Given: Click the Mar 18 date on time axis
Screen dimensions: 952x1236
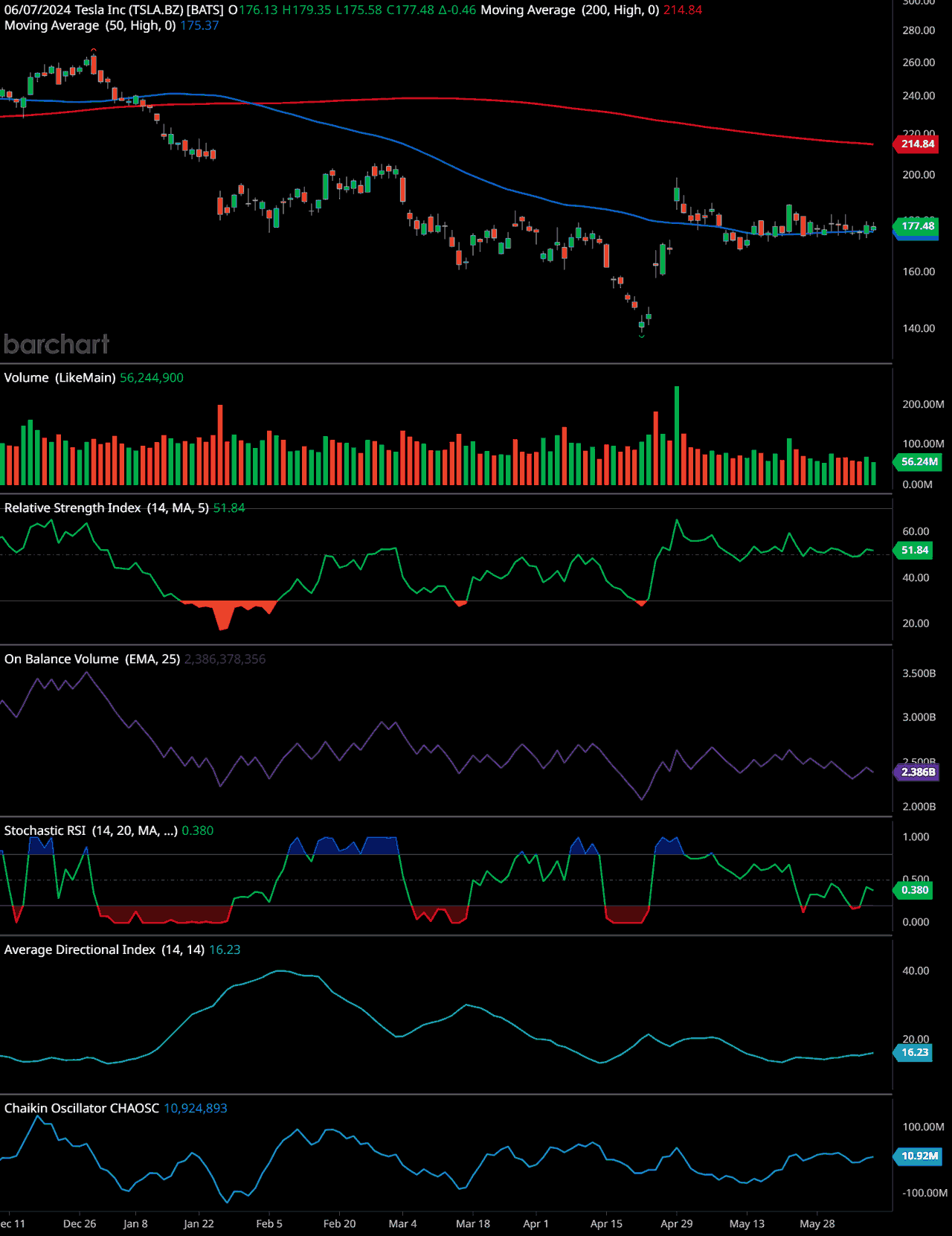Looking at the screenshot, I should [x=473, y=1223].
